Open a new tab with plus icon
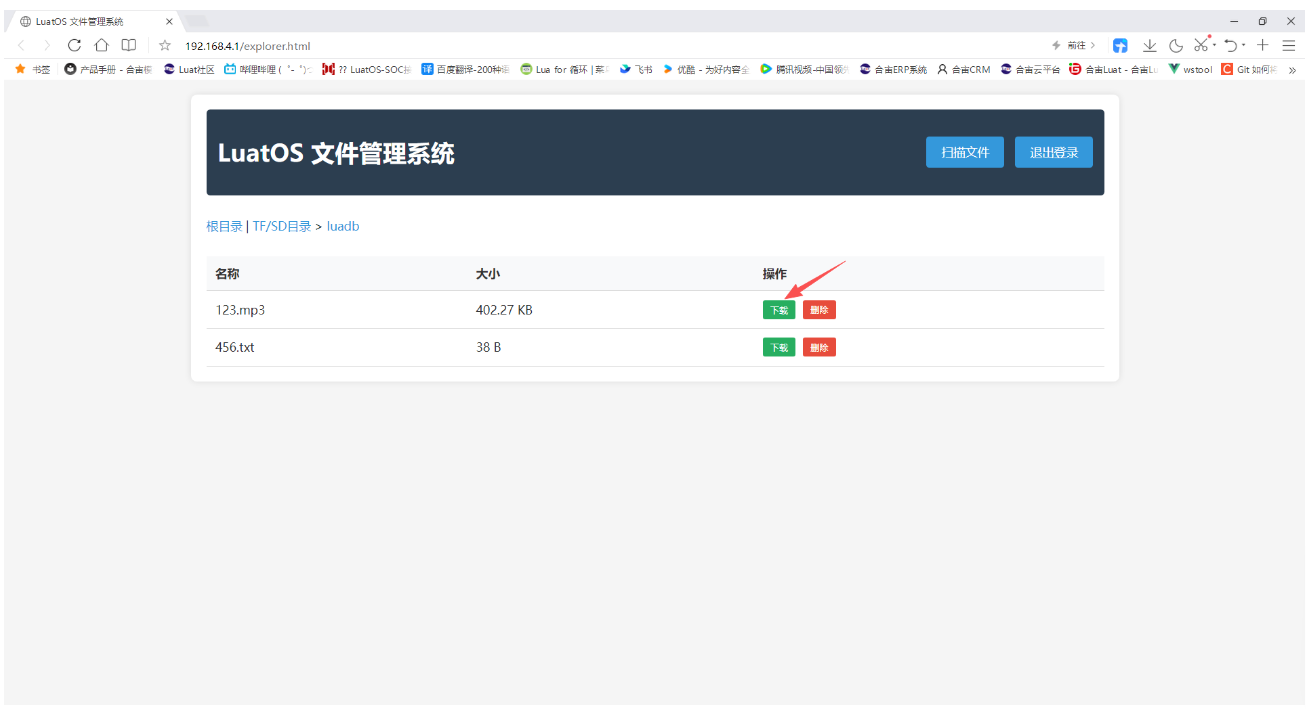Screen dimensions: 1306x710 (x=1263, y=45)
